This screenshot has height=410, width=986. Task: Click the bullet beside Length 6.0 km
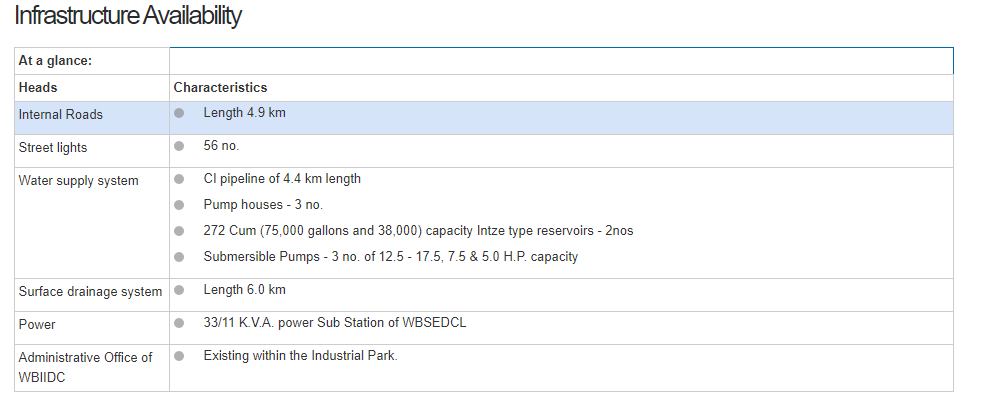click(x=179, y=290)
